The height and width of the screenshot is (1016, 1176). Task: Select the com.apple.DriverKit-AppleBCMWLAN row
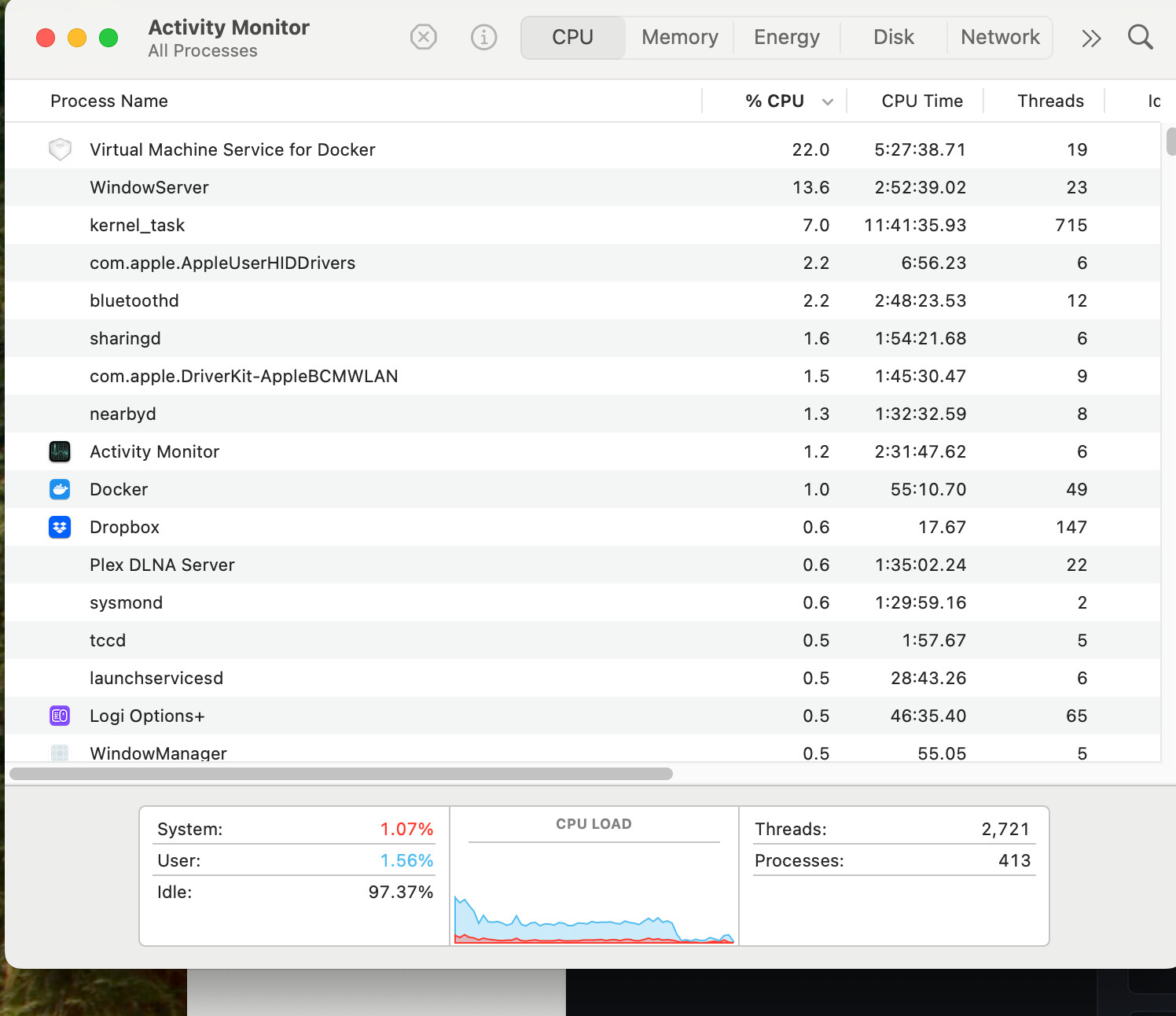pos(582,376)
